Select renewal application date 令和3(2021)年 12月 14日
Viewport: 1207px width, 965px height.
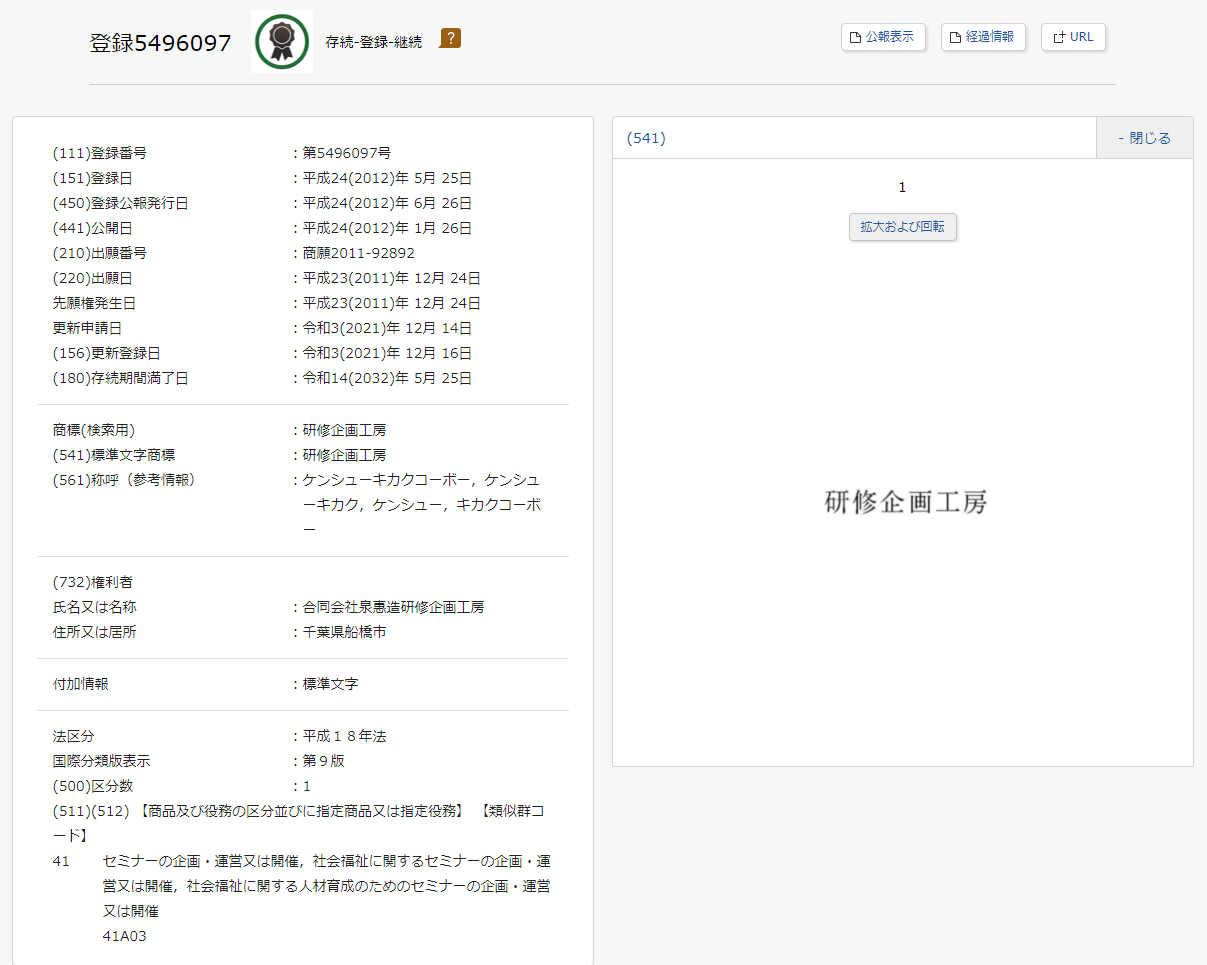pos(387,328)
